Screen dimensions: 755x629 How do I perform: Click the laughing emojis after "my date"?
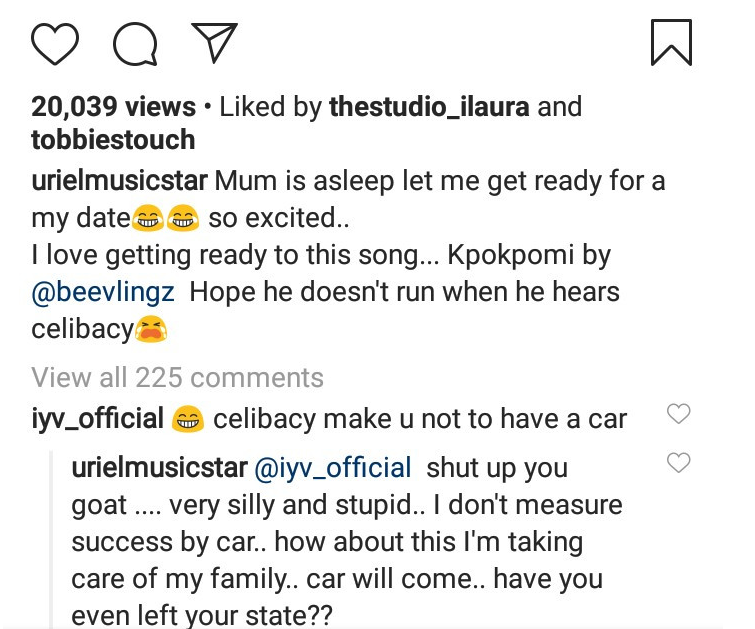pos(166,219)
